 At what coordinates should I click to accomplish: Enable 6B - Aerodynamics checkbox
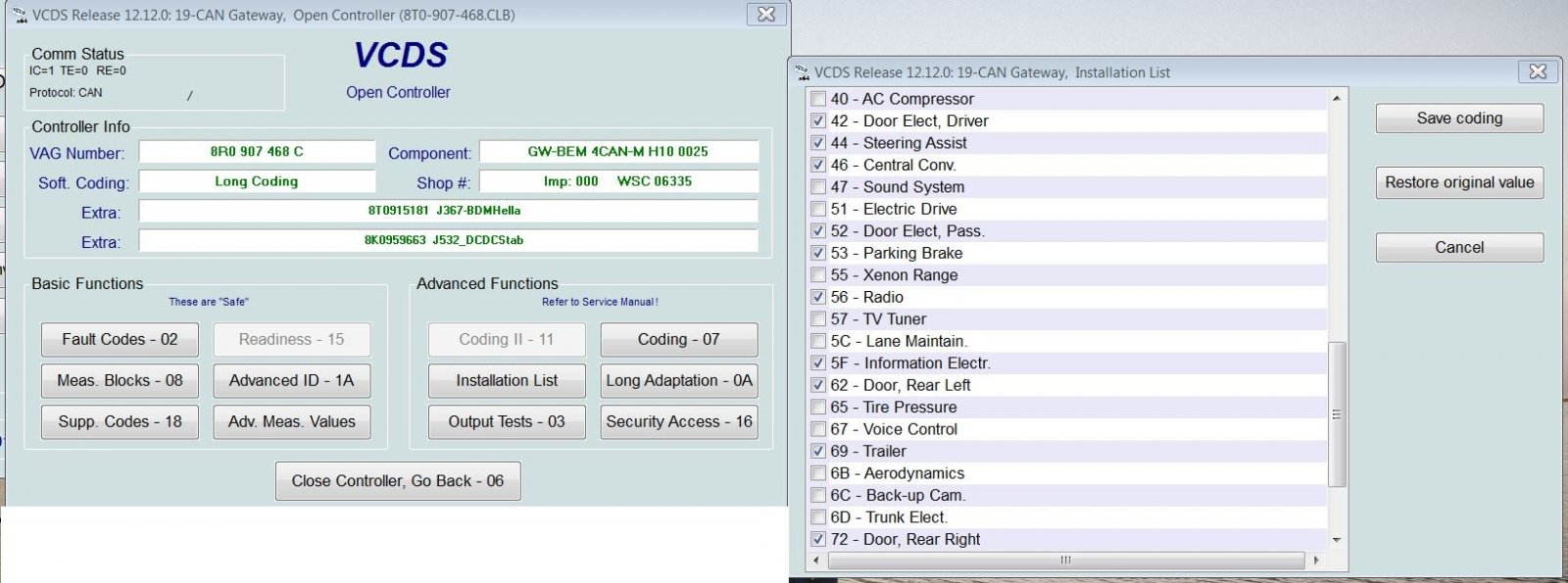pyautogui.click(x=818, y=473)
